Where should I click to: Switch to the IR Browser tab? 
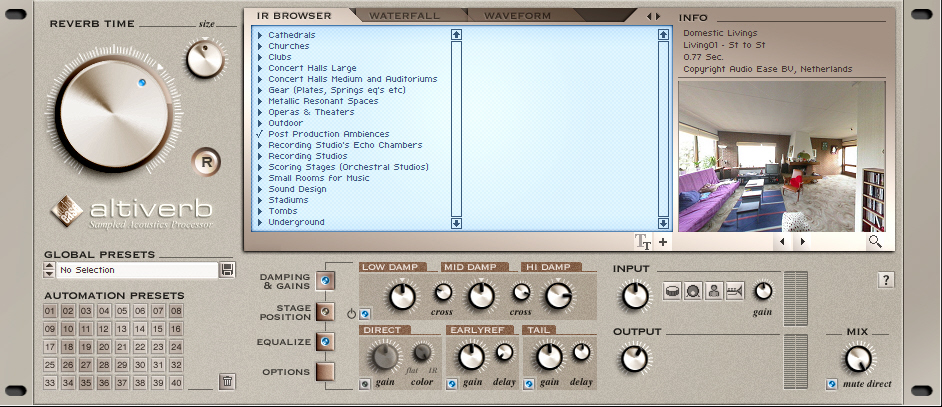click(294, 16)
